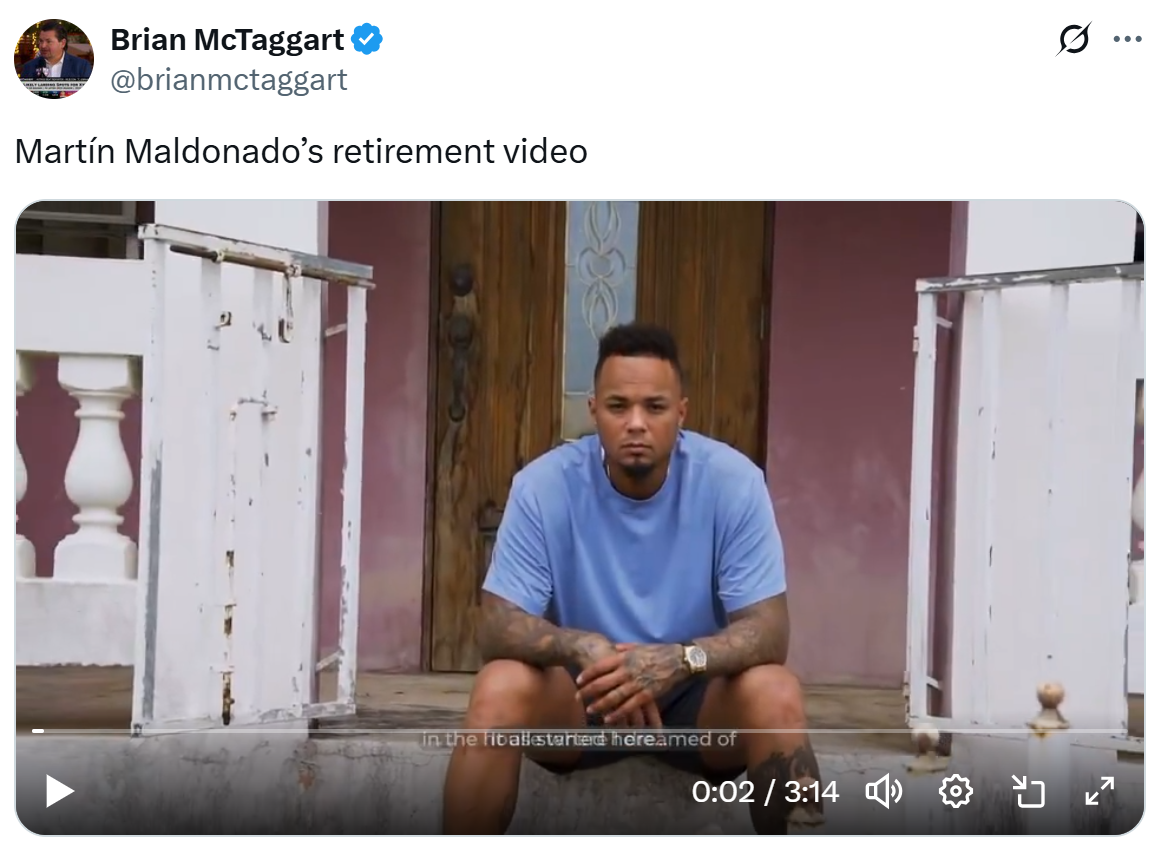Click the Brian McTaggart display name
This screenshot has height=843, width=1161.
(227, 39)
